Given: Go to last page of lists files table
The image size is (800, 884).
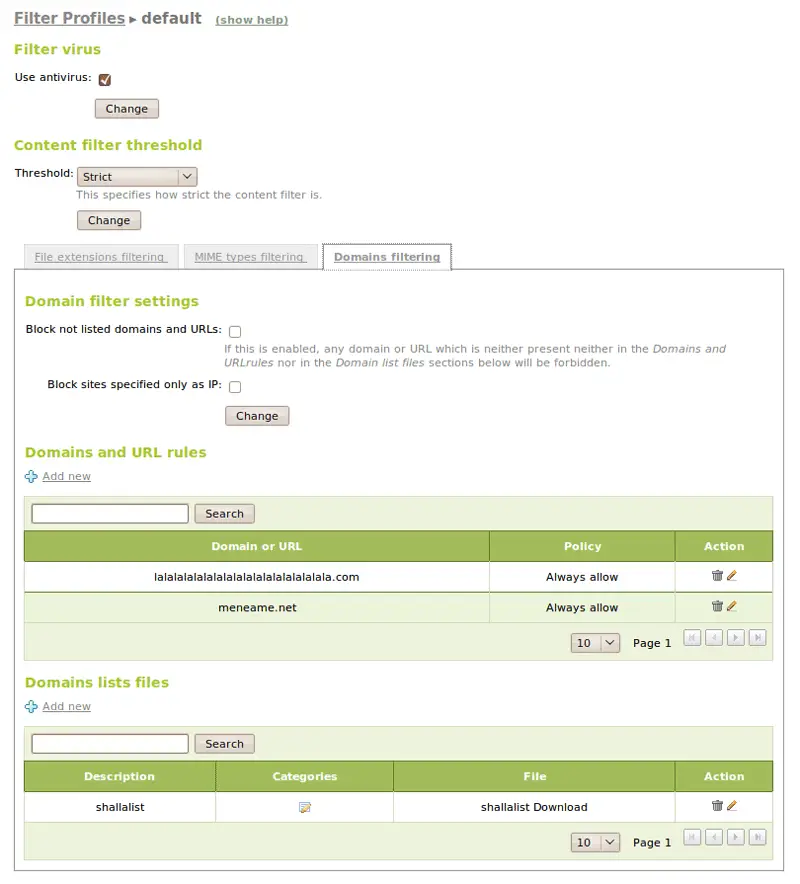Looking at the screenshot, I should (757, 837).
